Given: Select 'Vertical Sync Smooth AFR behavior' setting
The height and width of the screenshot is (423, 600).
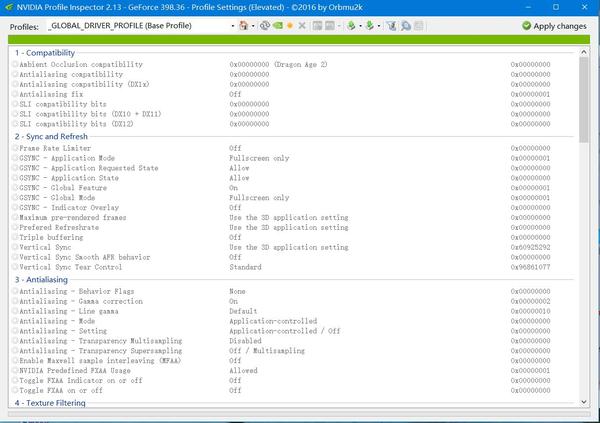Looking at the screenshot, I should pyautogui.click(x=293, y=257).
